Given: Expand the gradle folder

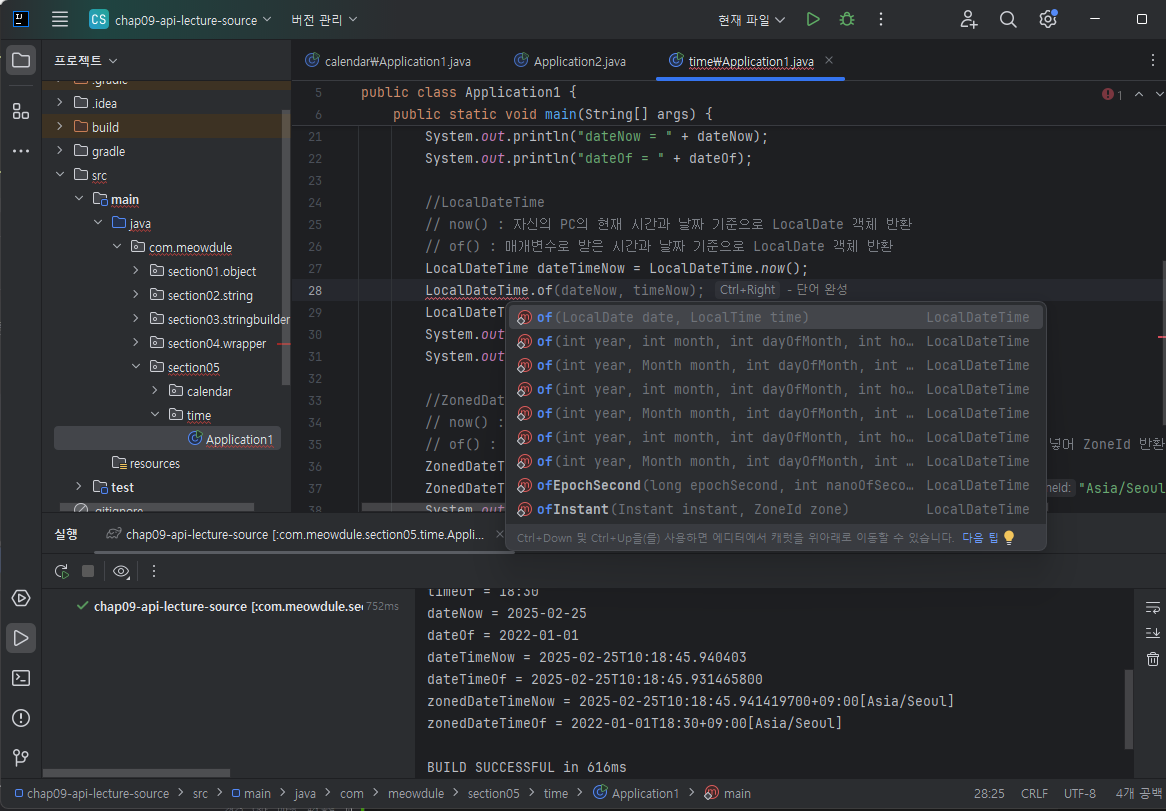Looking at the screenshot, I should pyautogui.click(x=59, y=150).
